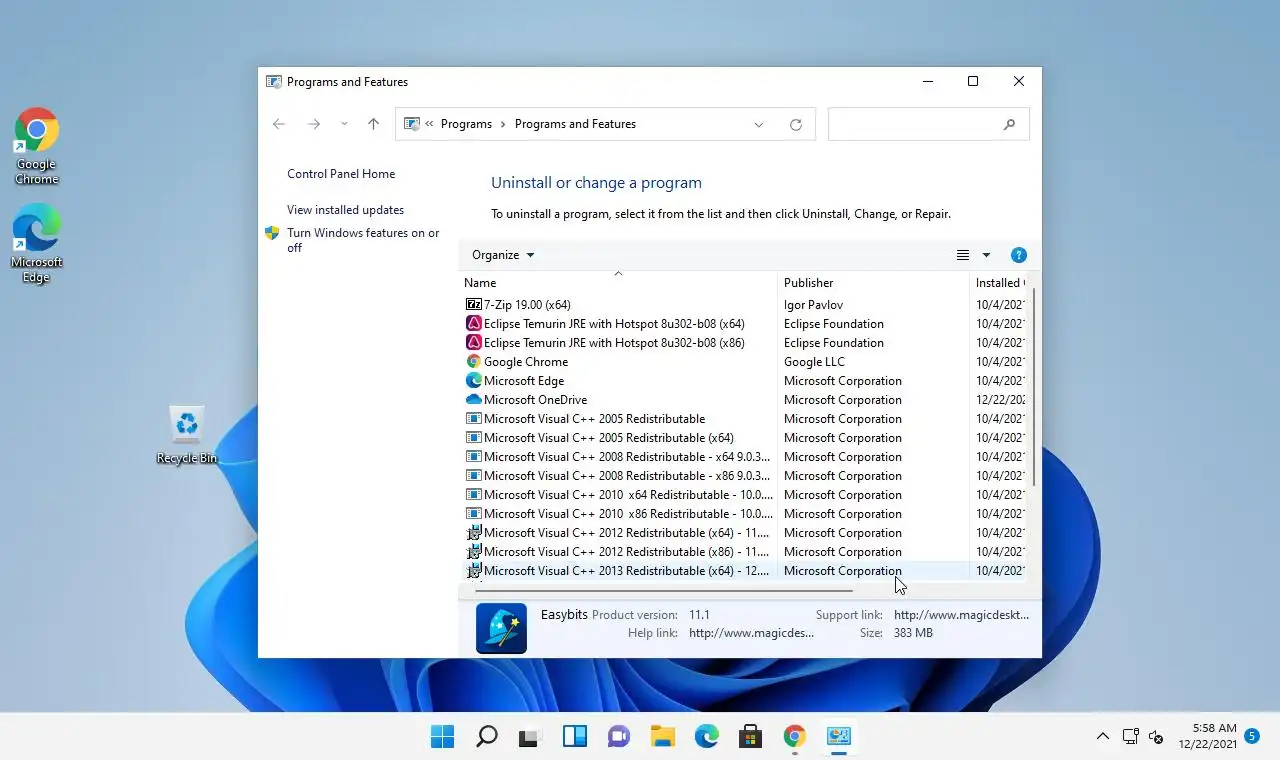Click the search box in Programs and Features

point(928,124)
